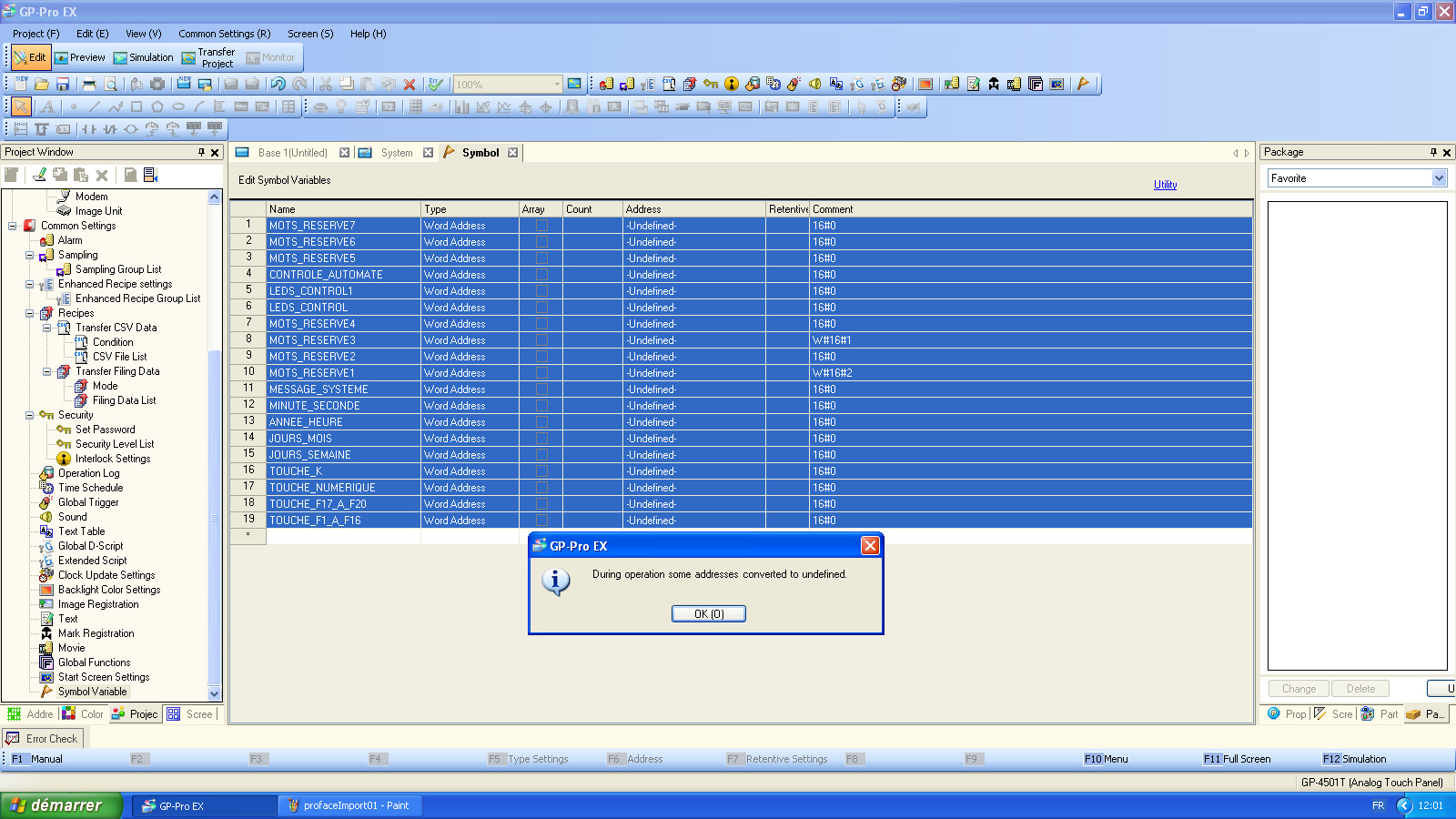Collapse the Recipes tree node

coord(30,313)
